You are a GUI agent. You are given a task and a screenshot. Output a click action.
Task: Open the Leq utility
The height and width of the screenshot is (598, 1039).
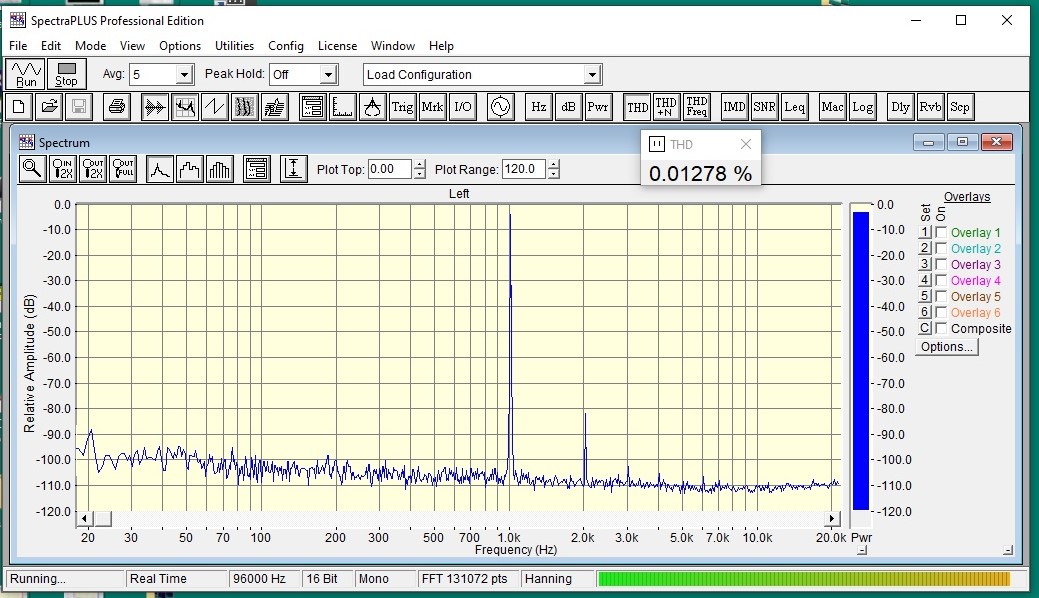[794, 107]
